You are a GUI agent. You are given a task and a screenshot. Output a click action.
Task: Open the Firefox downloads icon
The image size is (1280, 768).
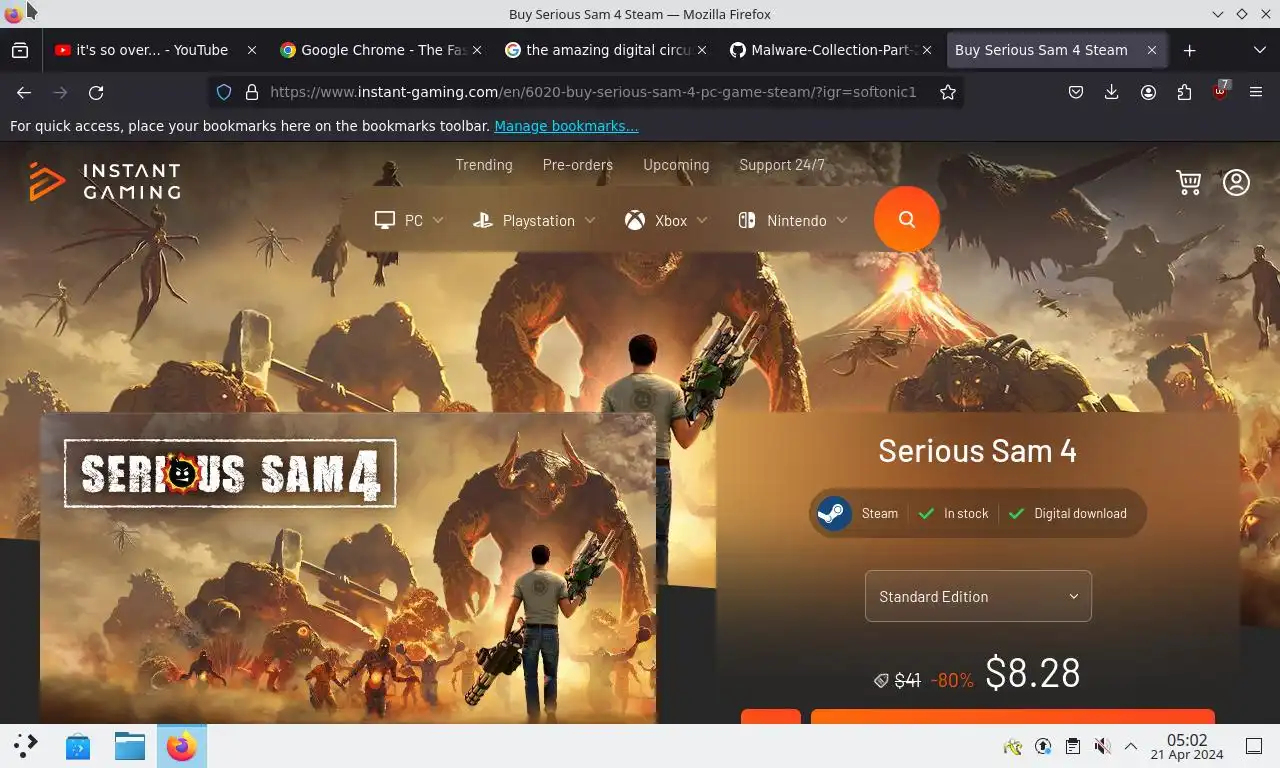click(1111, 92)
